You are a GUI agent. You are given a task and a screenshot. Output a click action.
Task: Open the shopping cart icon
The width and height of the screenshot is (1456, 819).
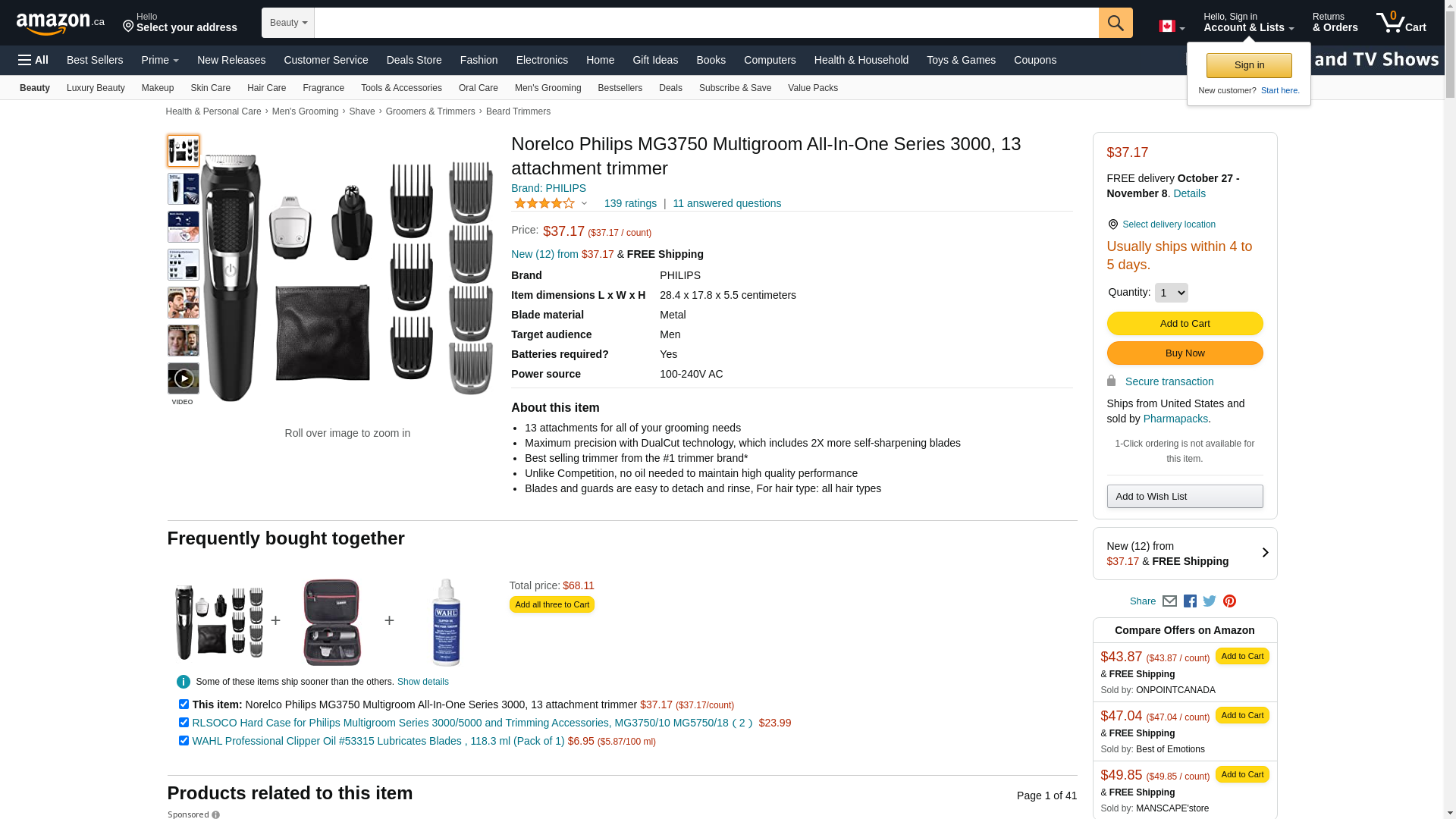(1401, 22)
